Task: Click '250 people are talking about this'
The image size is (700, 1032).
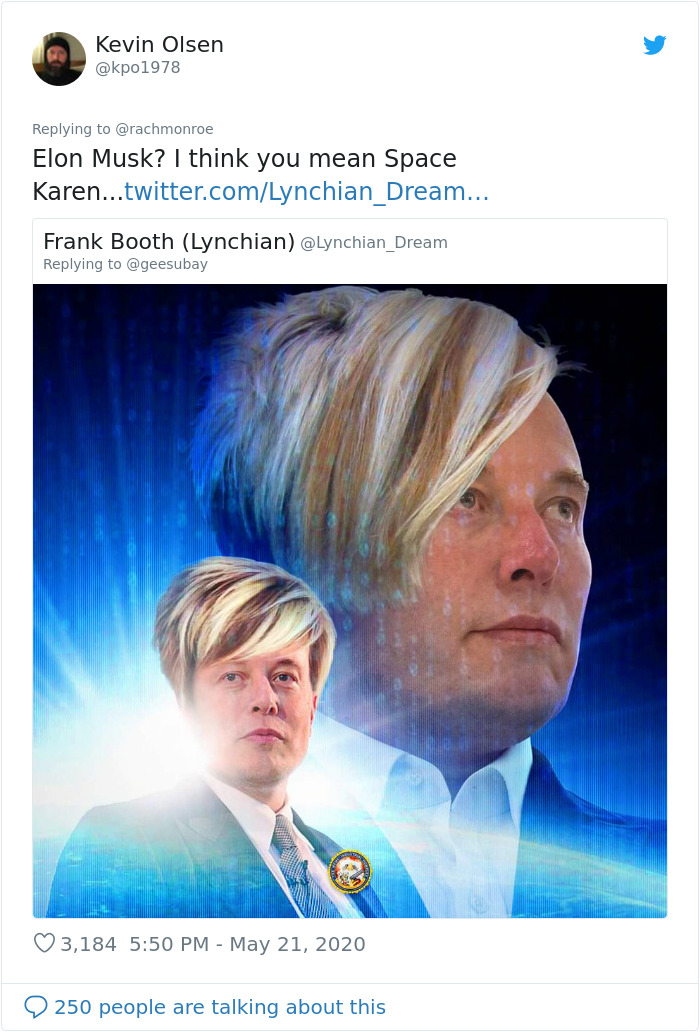Action: tap(220, 1007)
